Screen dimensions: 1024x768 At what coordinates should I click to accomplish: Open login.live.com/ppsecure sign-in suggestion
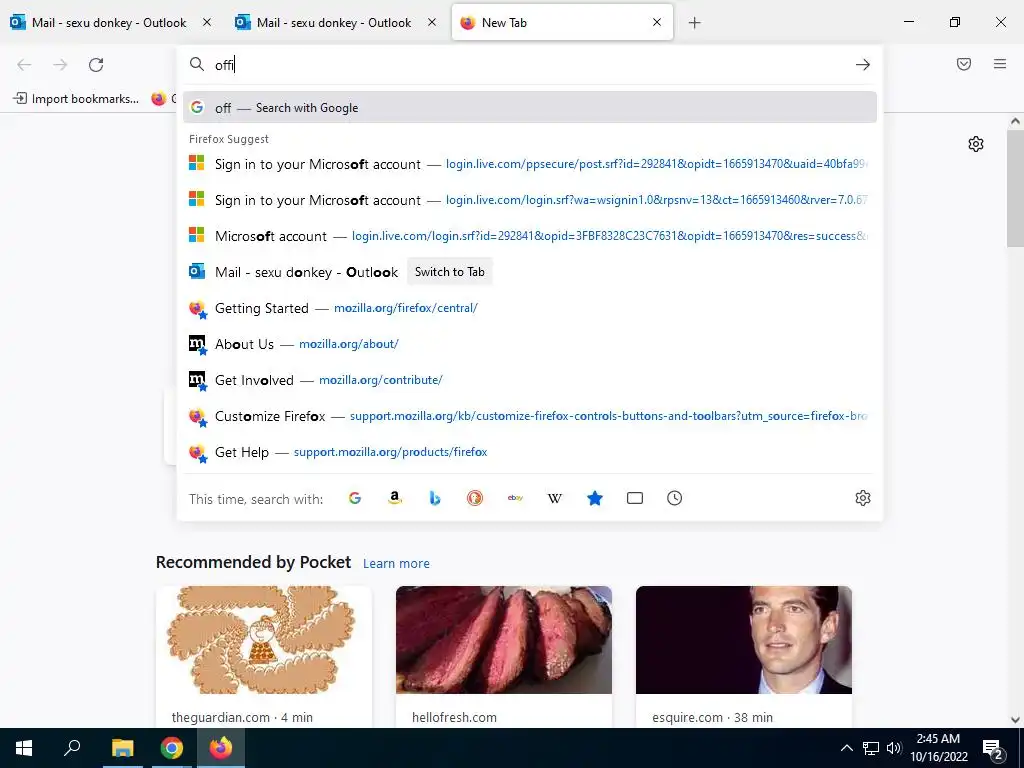pyautogui.click(x=530, y=164)
